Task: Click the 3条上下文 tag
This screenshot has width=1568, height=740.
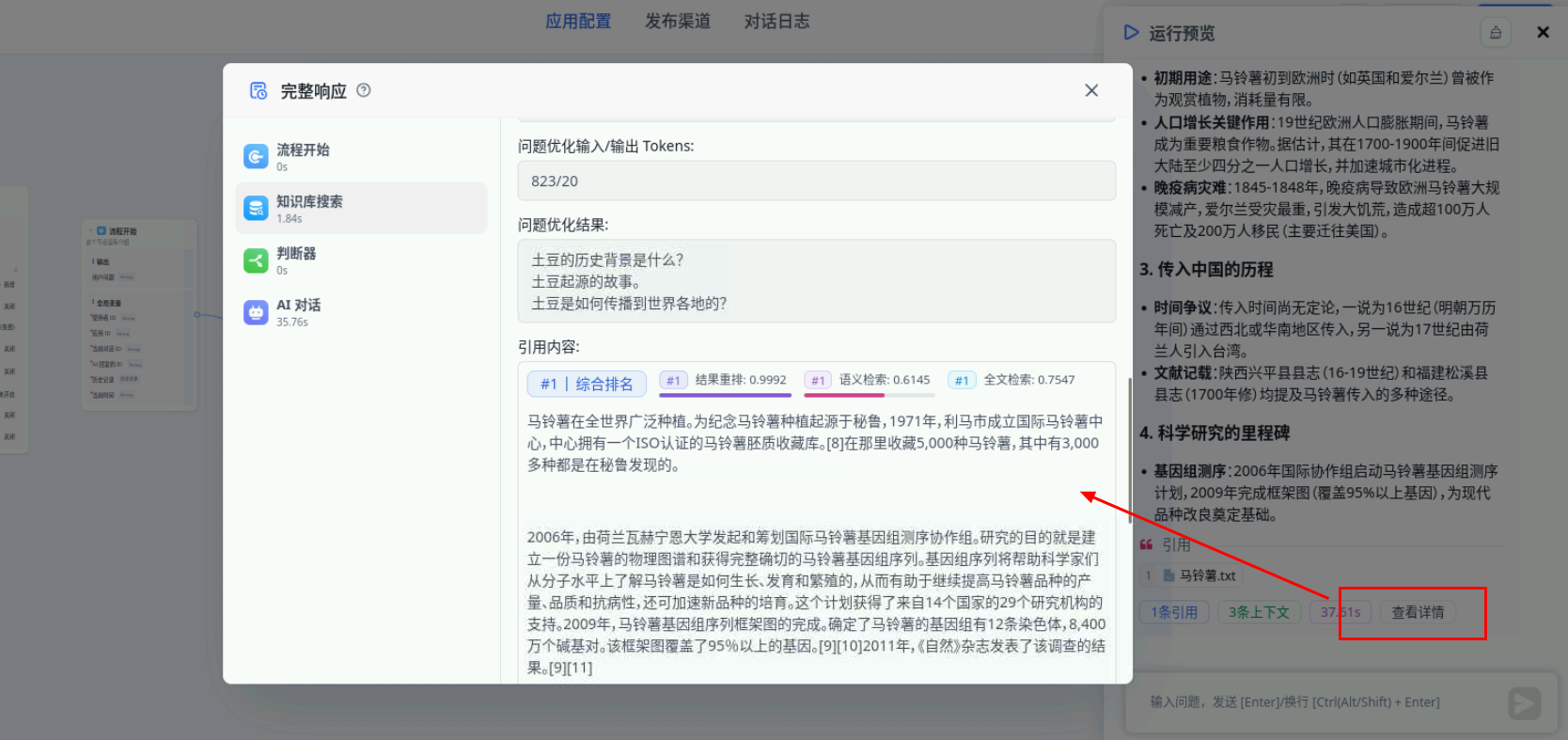Action: pyautogui.click(x=1259, y=612)
